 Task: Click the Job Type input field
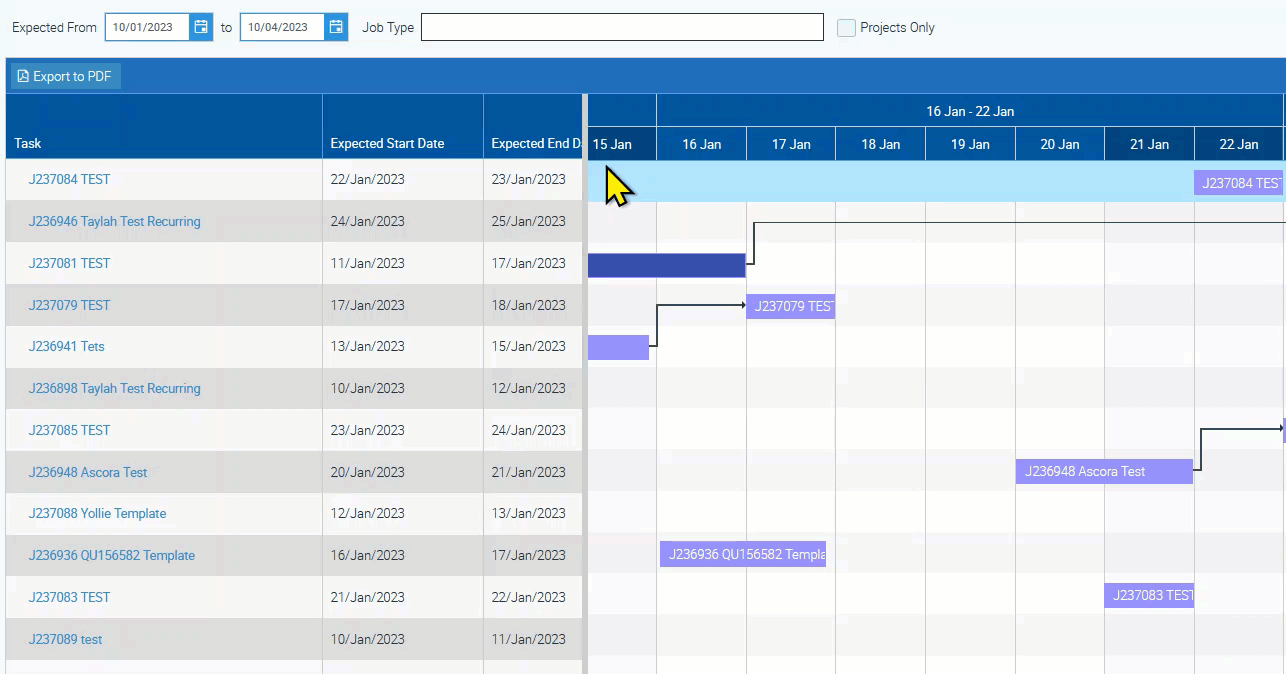click(x=622, y=28)
